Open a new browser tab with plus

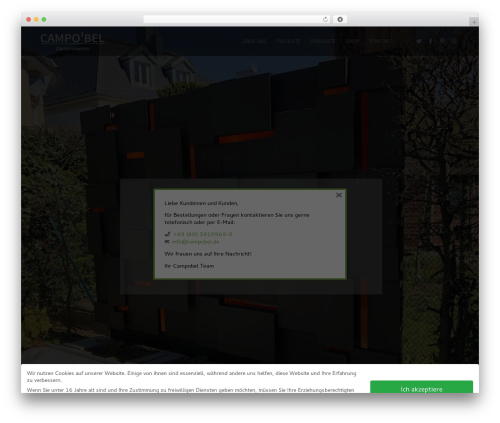tap(474, 22)
